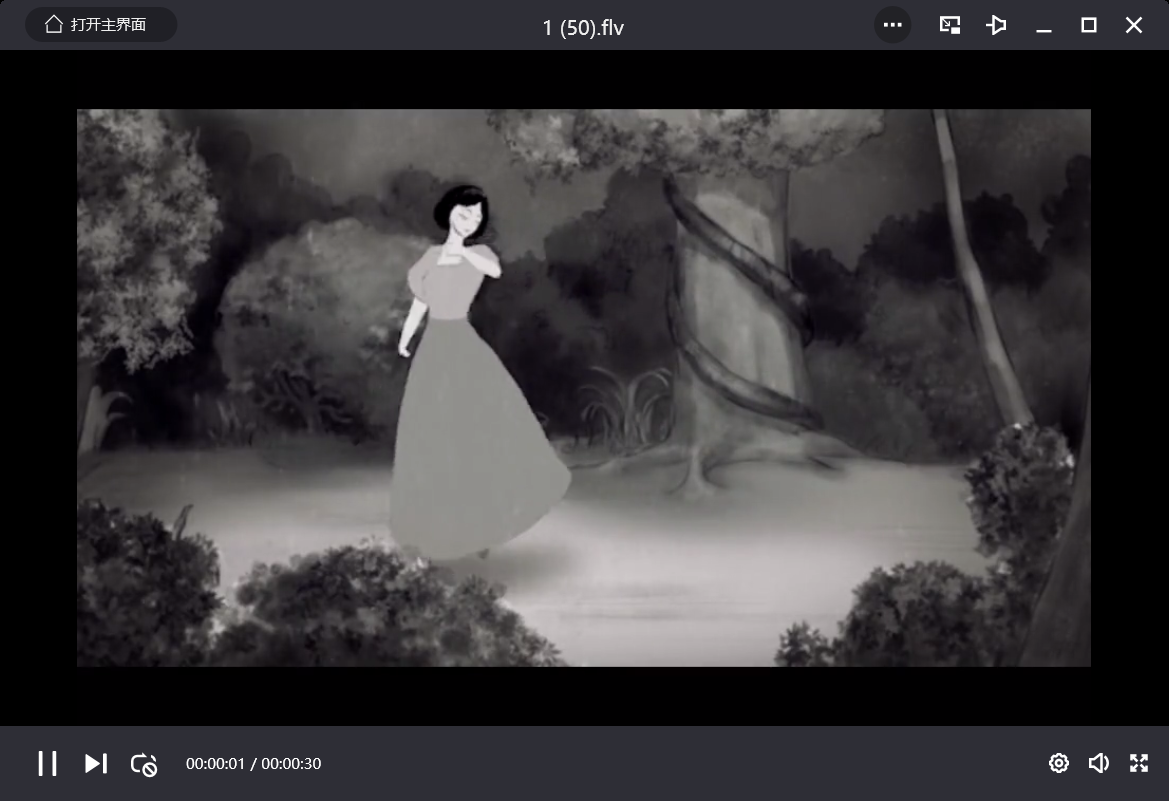Mute the volume speaker icon

tap(1098, 763)
